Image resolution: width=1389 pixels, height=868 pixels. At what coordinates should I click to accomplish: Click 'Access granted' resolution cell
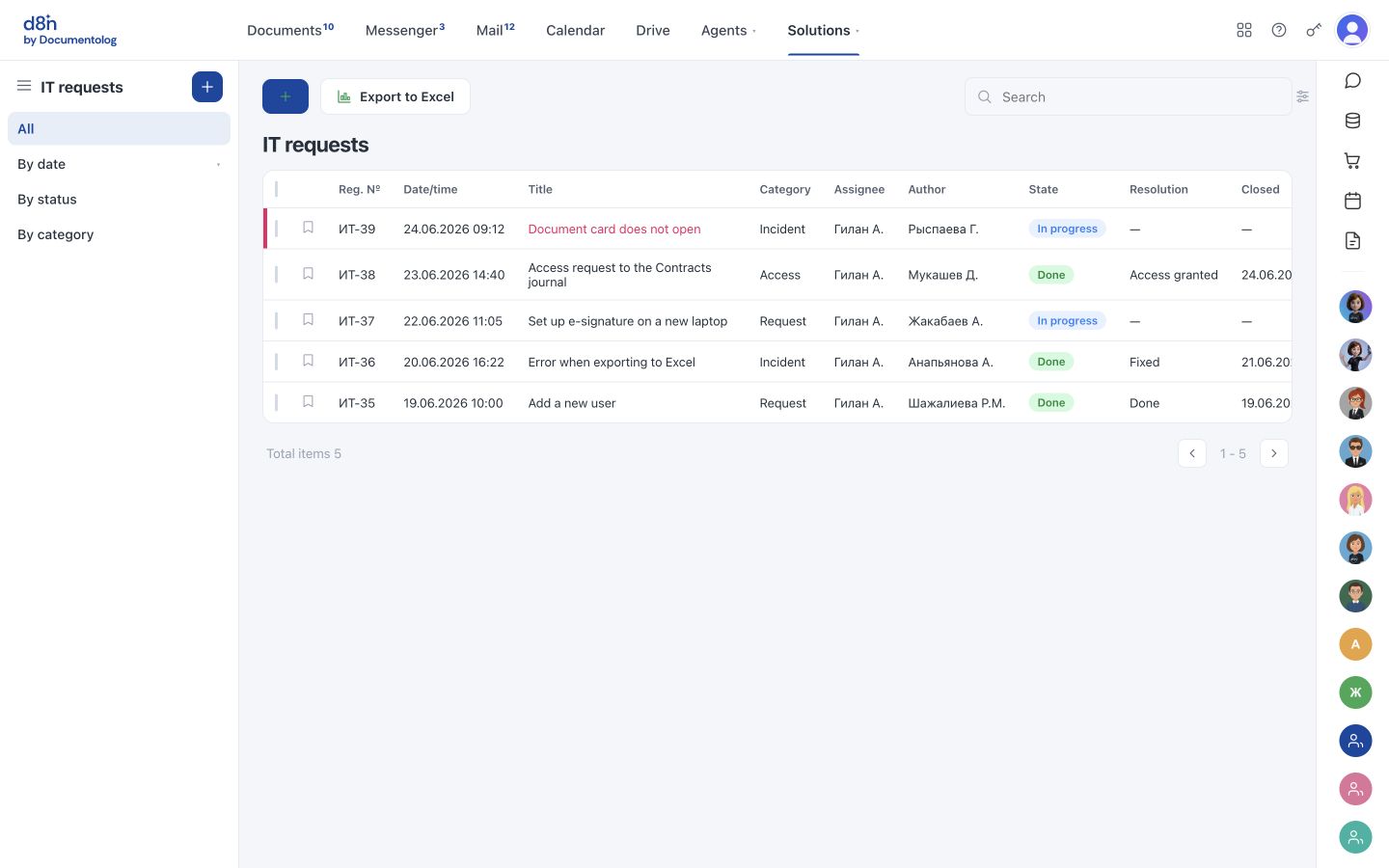1174,275
